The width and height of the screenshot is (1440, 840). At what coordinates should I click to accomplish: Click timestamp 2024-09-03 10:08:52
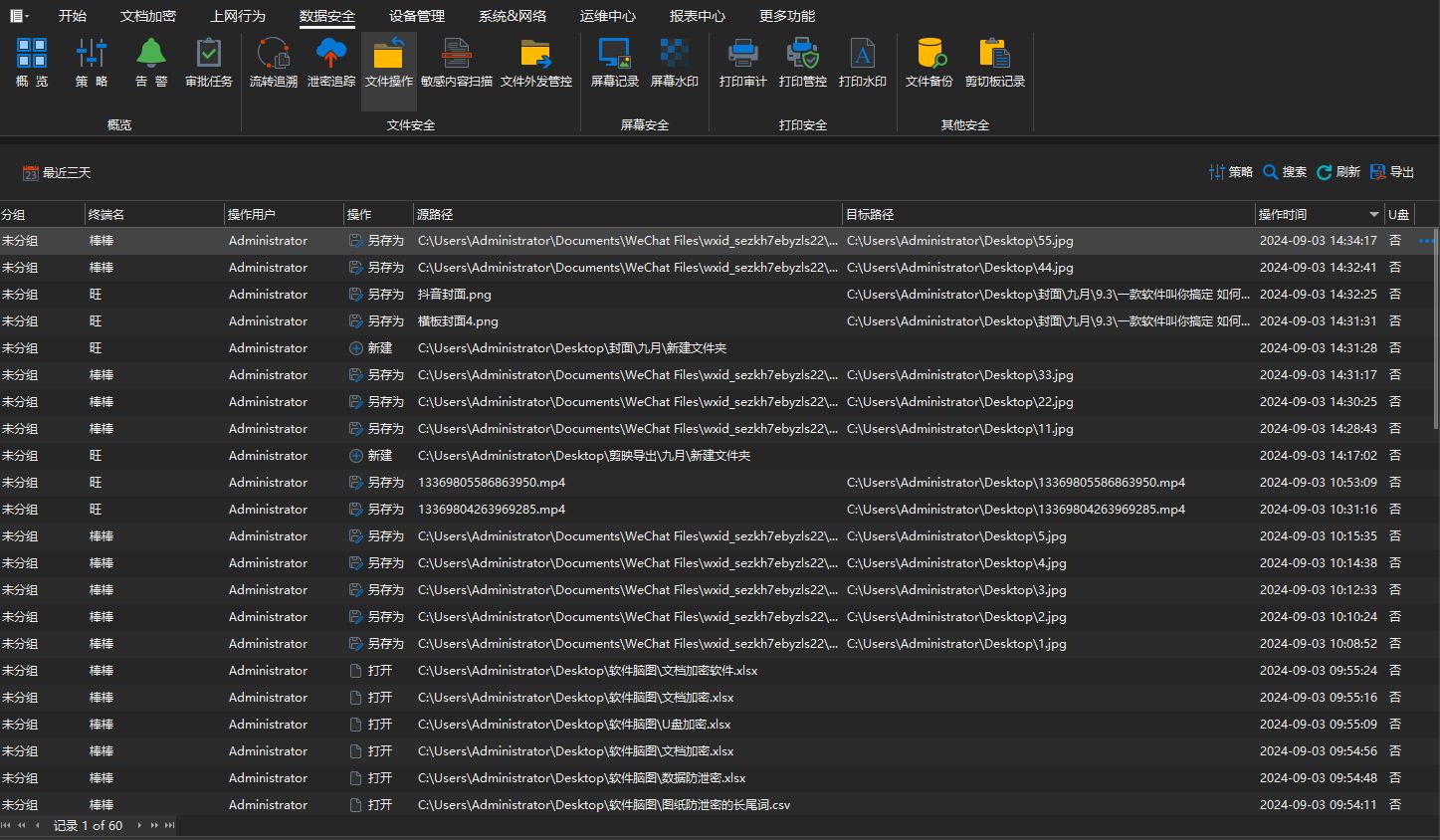click(x=1319, y=644)
